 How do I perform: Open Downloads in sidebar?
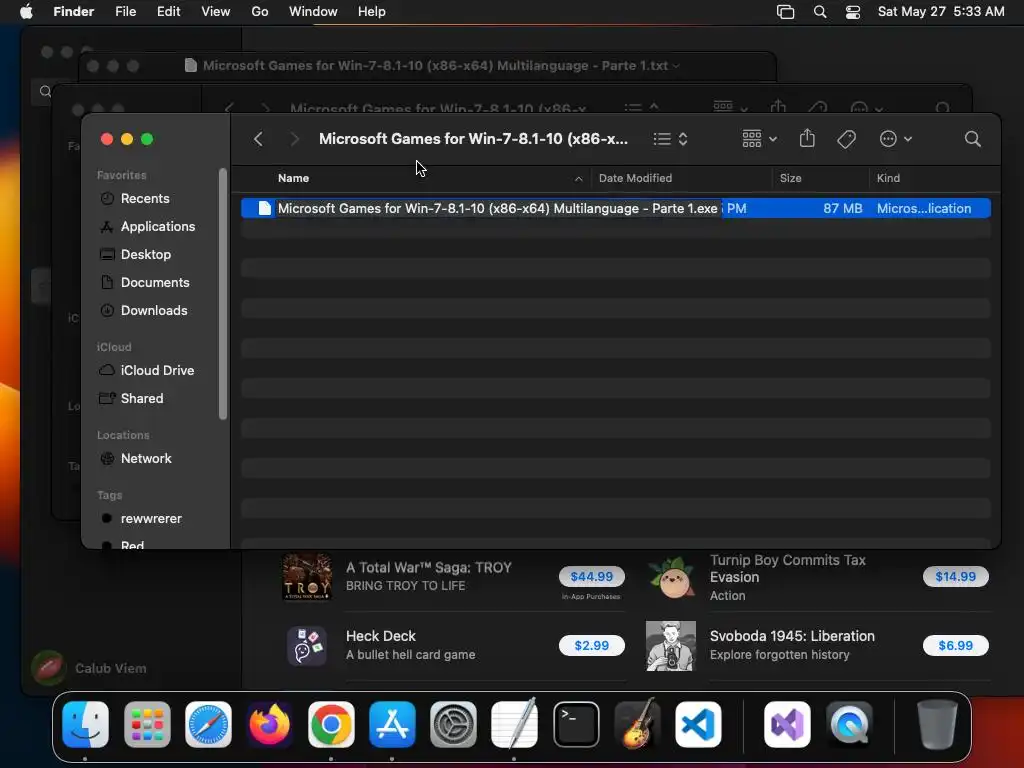pyautogui.click(x=153, y=311)
